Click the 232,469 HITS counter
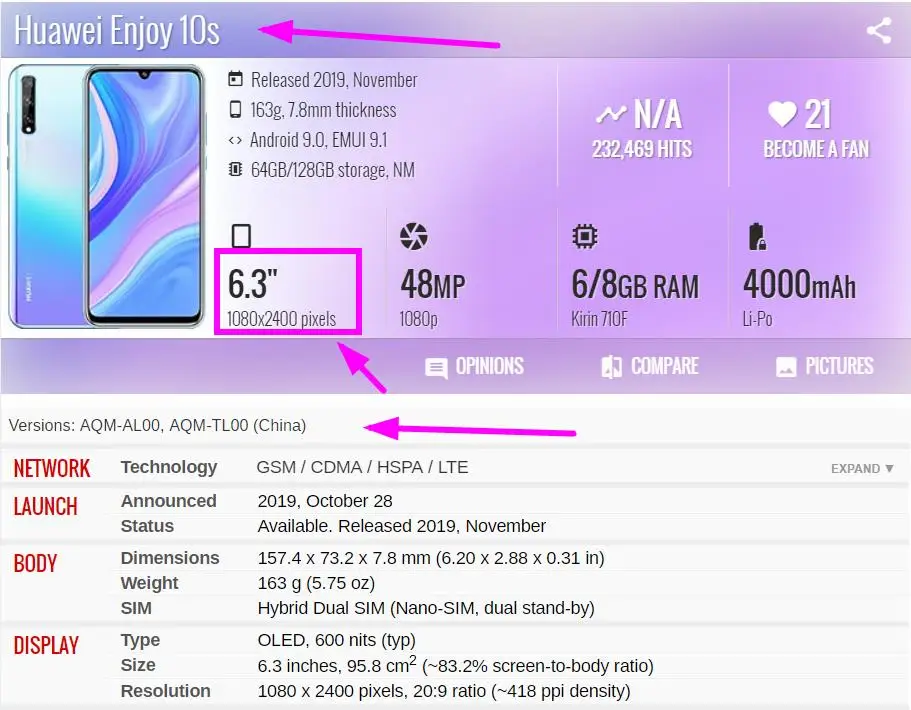 pos(642,149)
